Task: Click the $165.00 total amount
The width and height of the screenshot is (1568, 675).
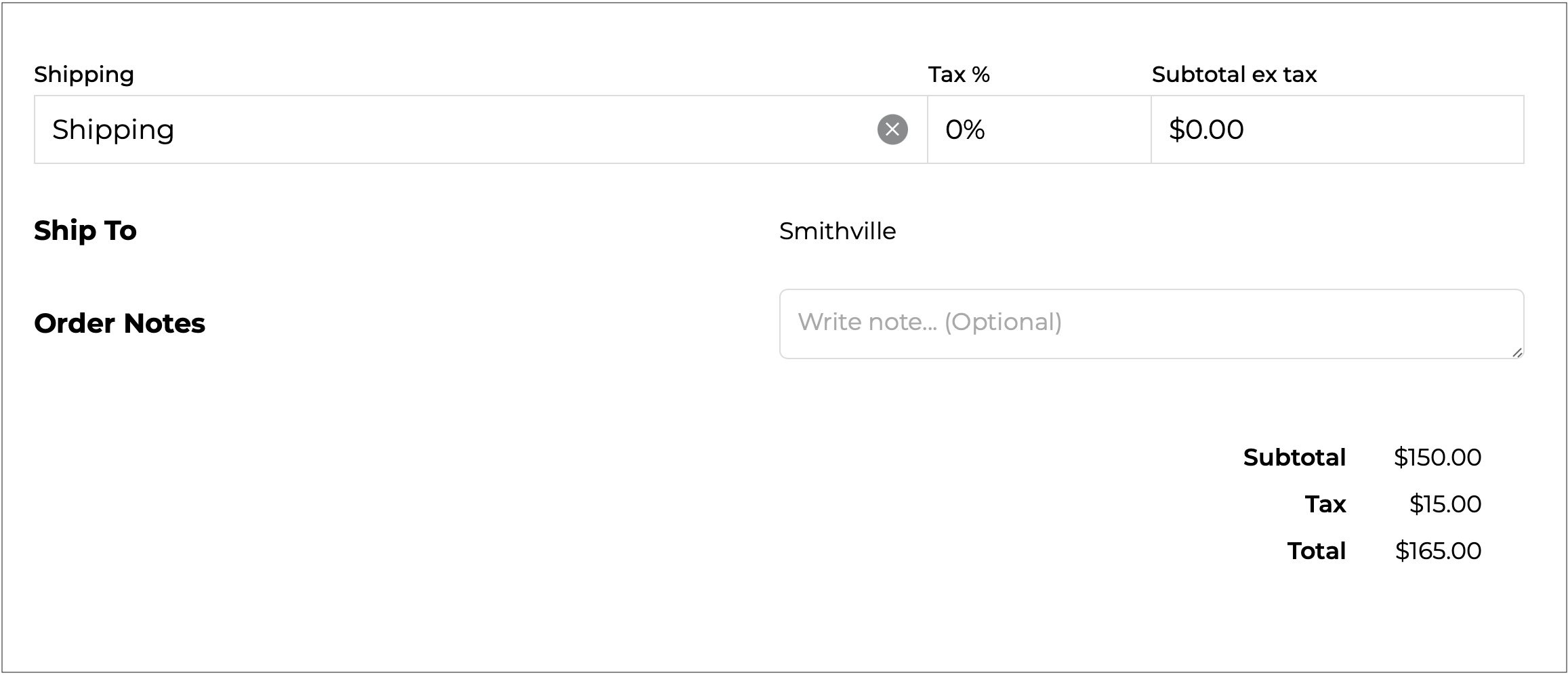Action: tap(1438, 551)
